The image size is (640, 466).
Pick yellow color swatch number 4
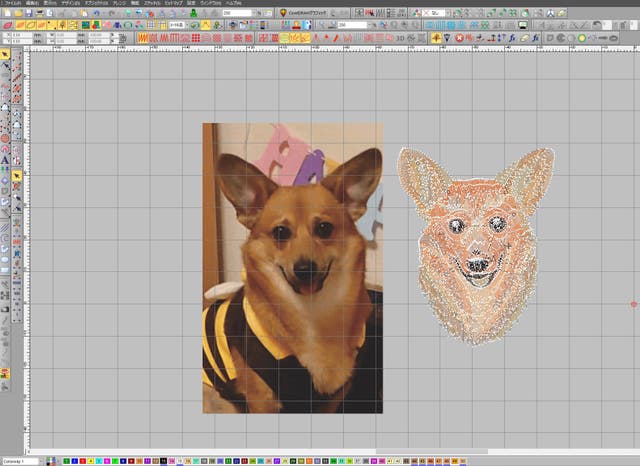(91, 461)
